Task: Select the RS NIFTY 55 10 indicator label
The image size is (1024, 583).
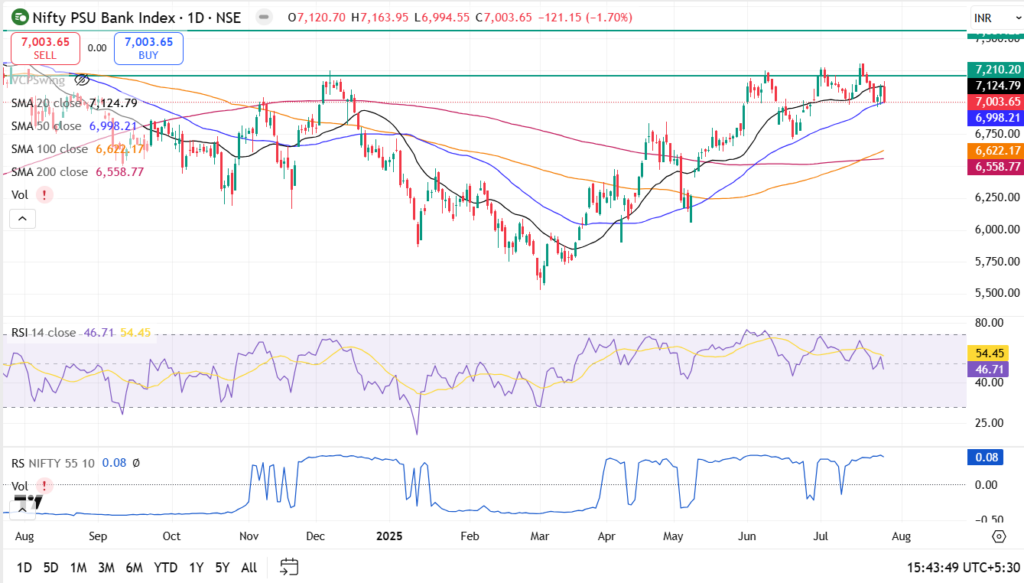Action: coord(53,463)
